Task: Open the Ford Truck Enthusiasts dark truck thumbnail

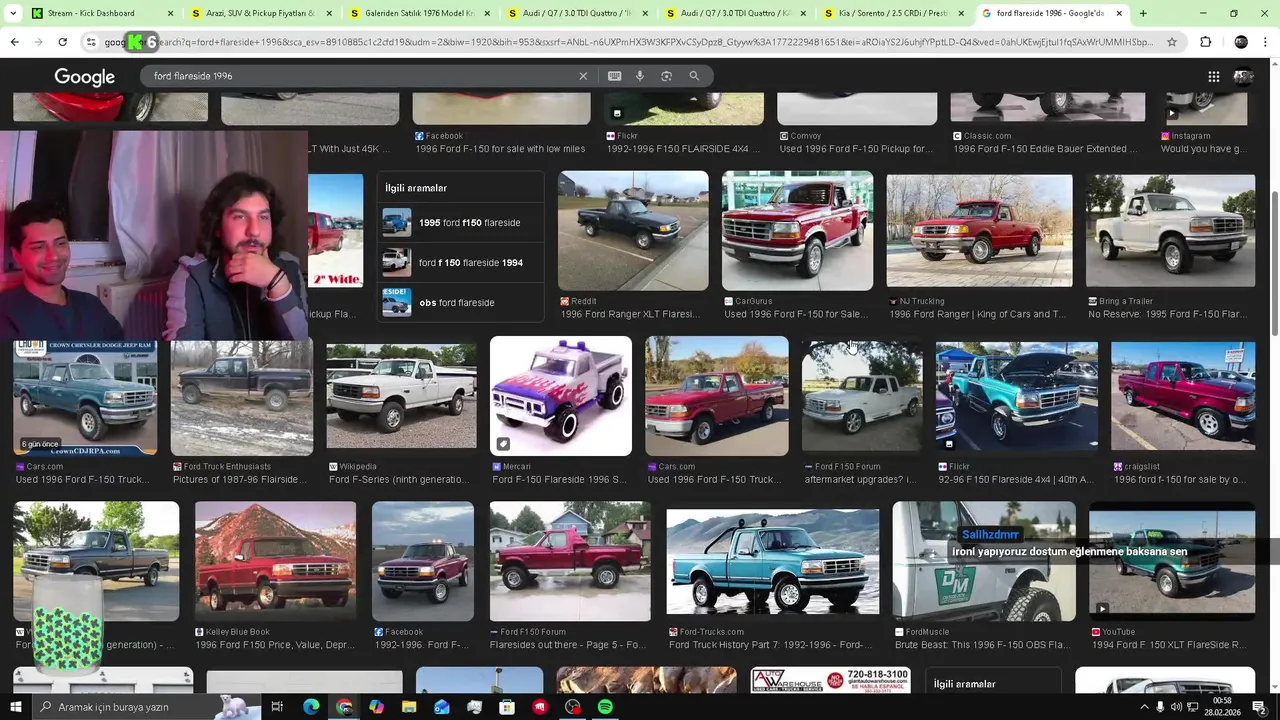Action: [x=242, y=396]
